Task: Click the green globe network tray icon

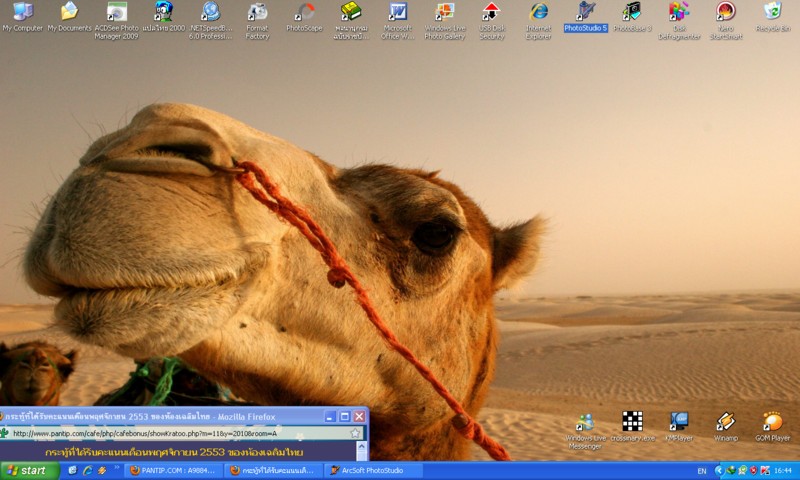Action: tap(731, 470)
